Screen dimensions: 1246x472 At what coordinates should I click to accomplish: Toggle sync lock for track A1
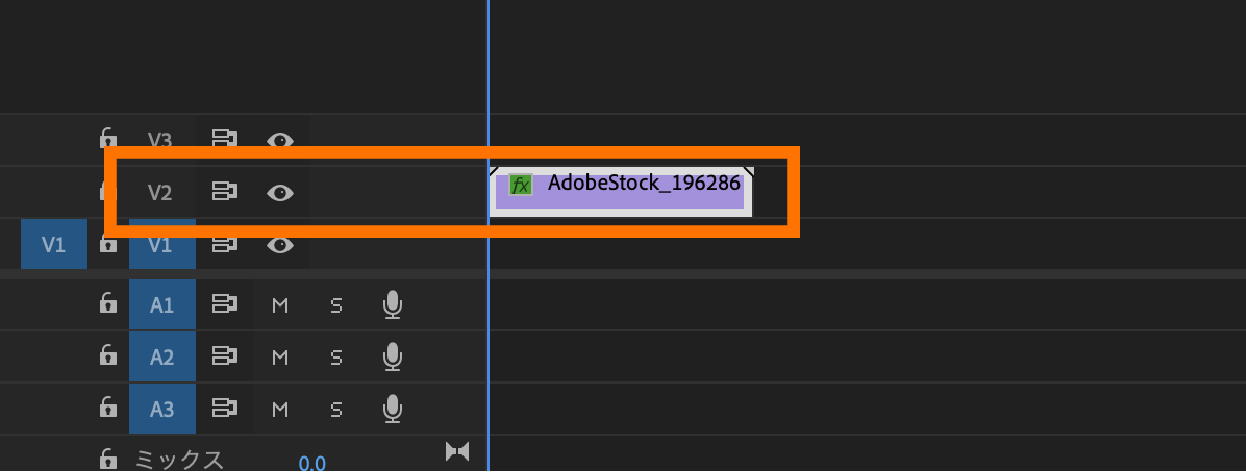click(223, 305)
